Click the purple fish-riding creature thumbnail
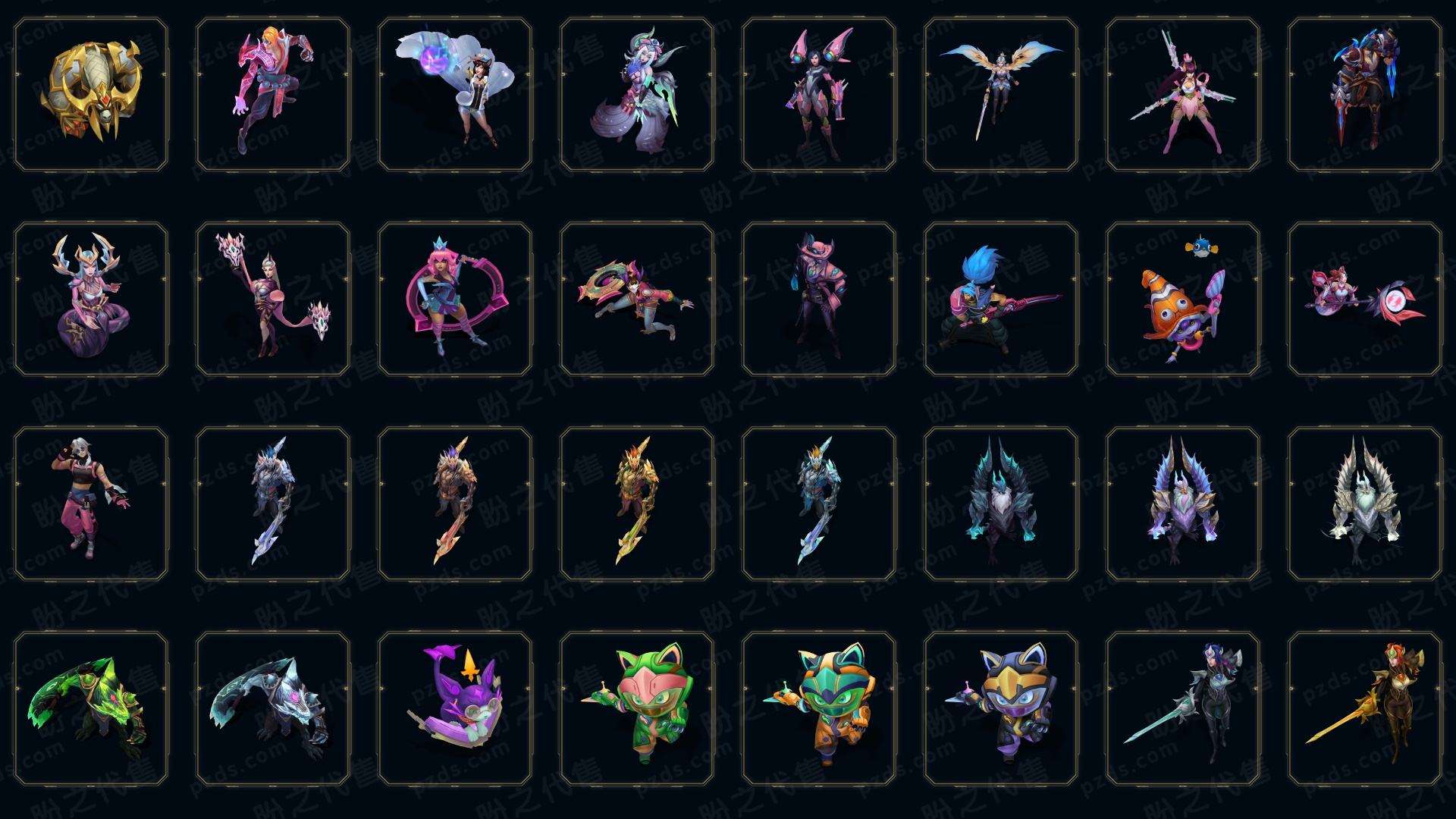The width and height of the screenshot is (1456, 819). tap(455, 708)
